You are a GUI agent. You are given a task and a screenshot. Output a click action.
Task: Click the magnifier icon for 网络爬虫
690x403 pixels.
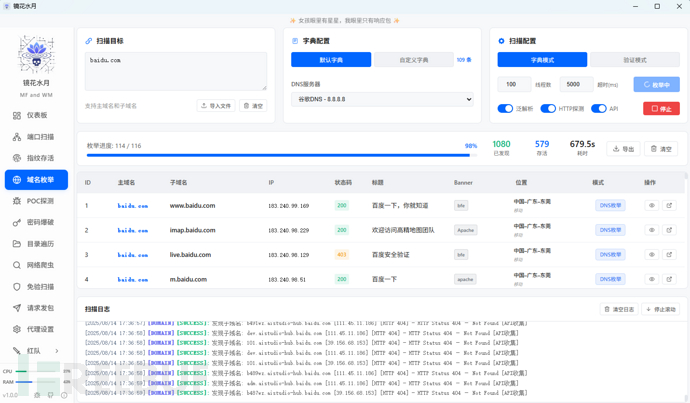point(17,265)
